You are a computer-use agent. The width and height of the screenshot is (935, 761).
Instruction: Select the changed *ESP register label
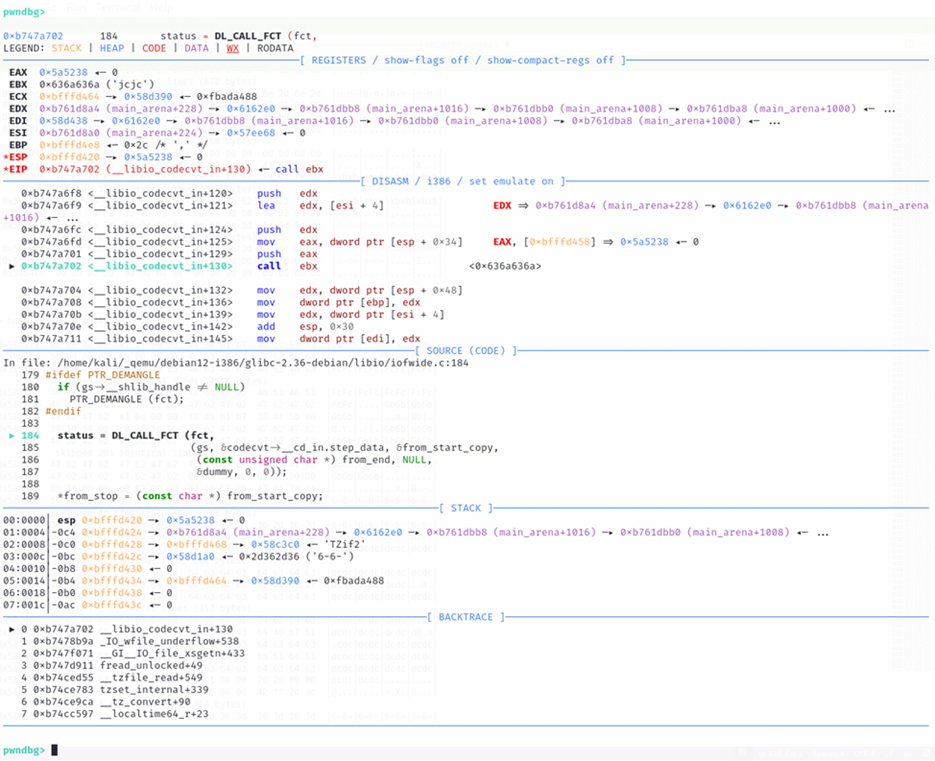point(15,157)
